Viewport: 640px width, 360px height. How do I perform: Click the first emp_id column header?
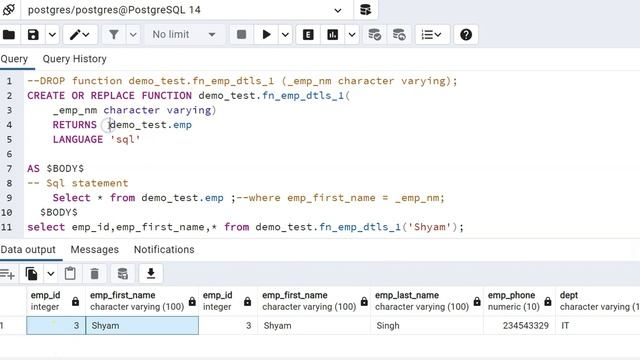(56, 301)
